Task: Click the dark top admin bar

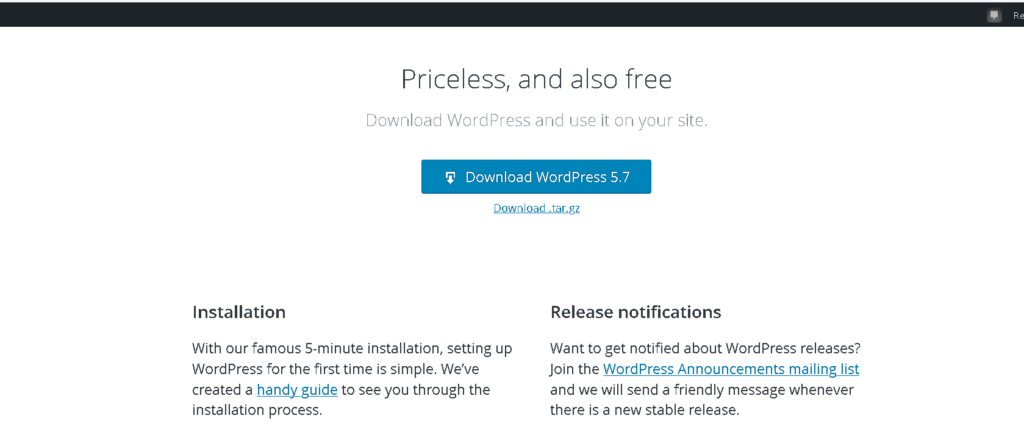Action: pyautogui.click(x=512, y=14)
